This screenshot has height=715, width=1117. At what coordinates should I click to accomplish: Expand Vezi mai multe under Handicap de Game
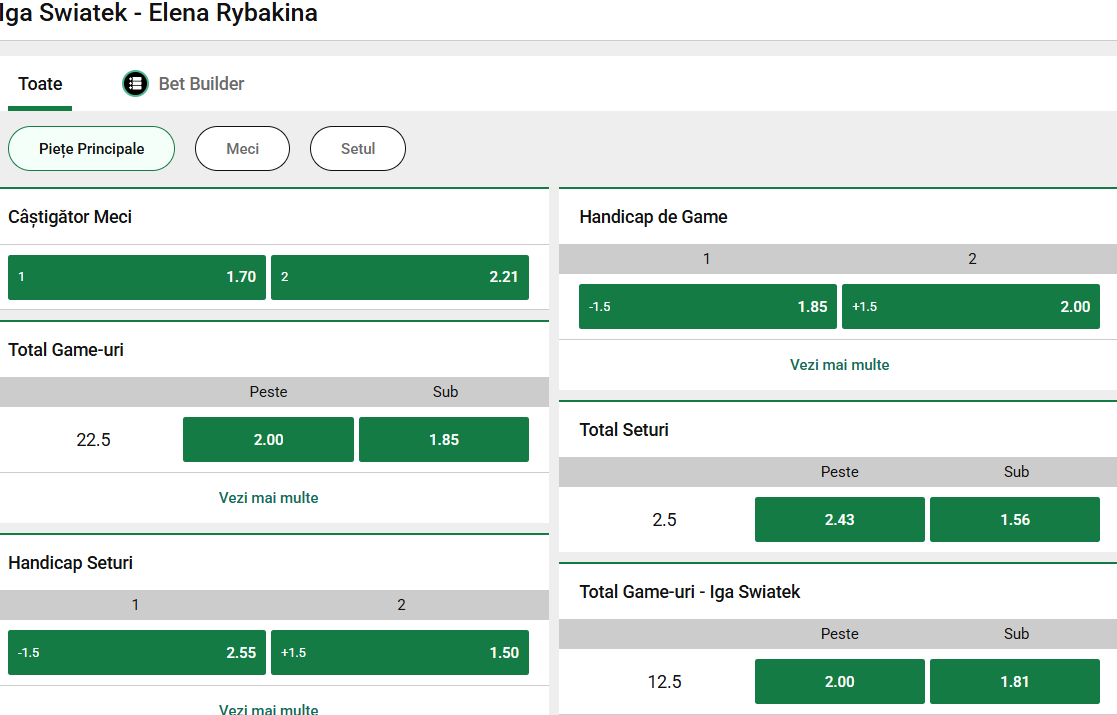coord(840,365)
